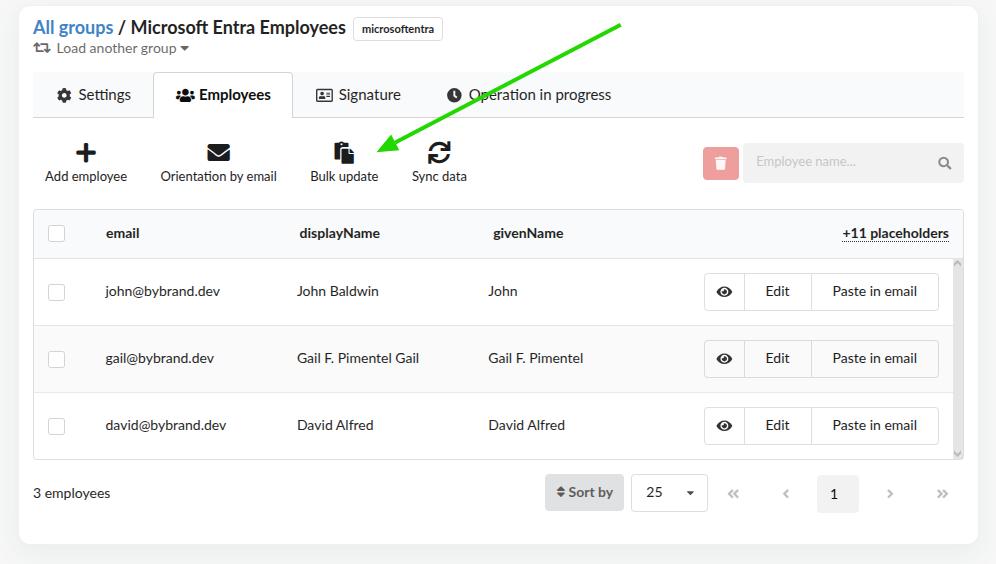
Task: Preview David Alfred with eye icon
Action: click(x=724, y=426)
